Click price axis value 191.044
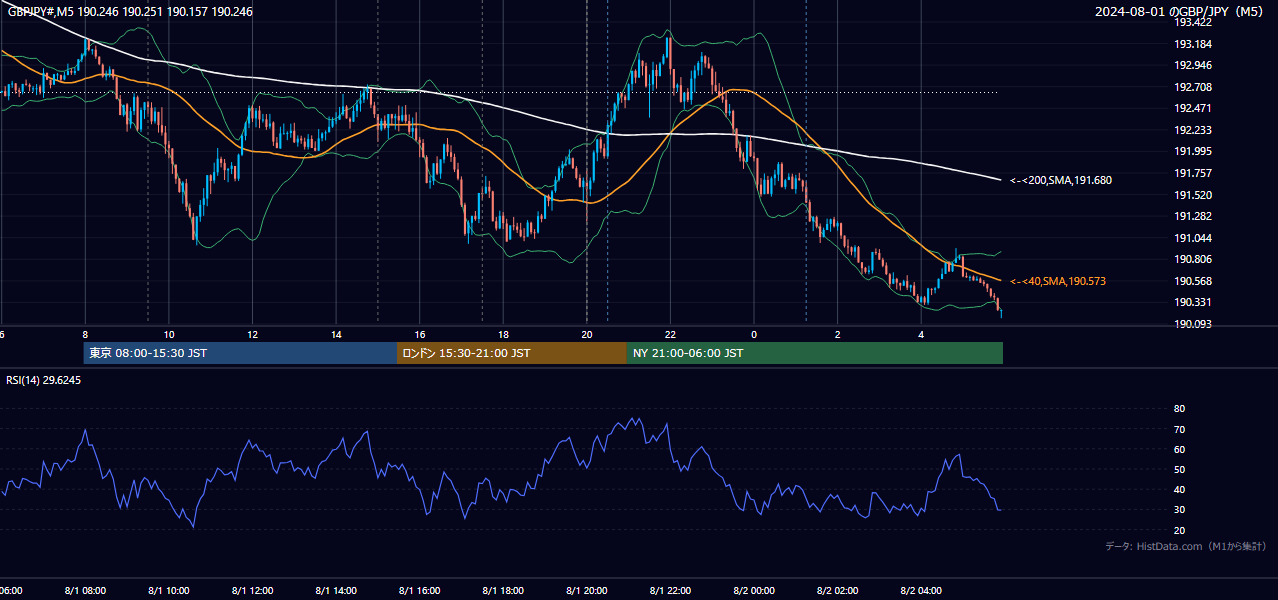 click(x=1192, y=239)
